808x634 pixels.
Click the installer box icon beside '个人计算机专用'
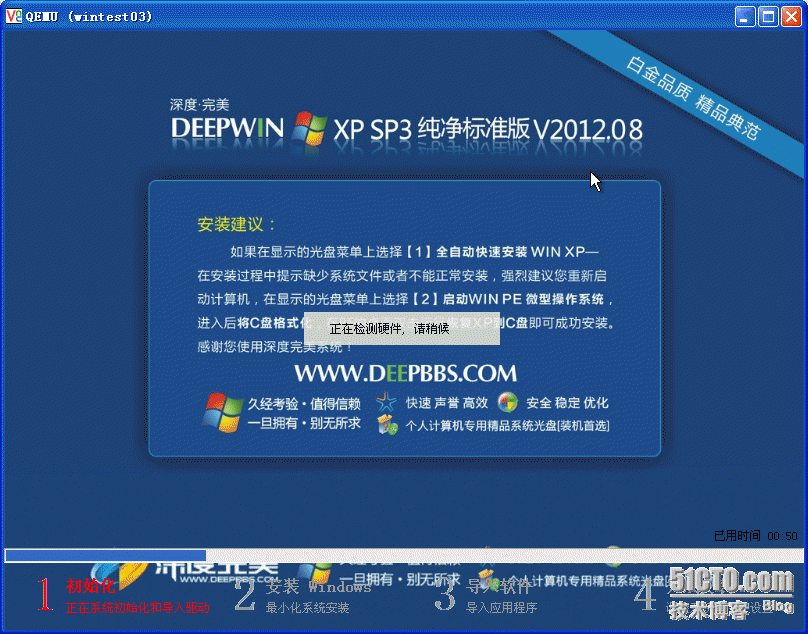(388, 425)
